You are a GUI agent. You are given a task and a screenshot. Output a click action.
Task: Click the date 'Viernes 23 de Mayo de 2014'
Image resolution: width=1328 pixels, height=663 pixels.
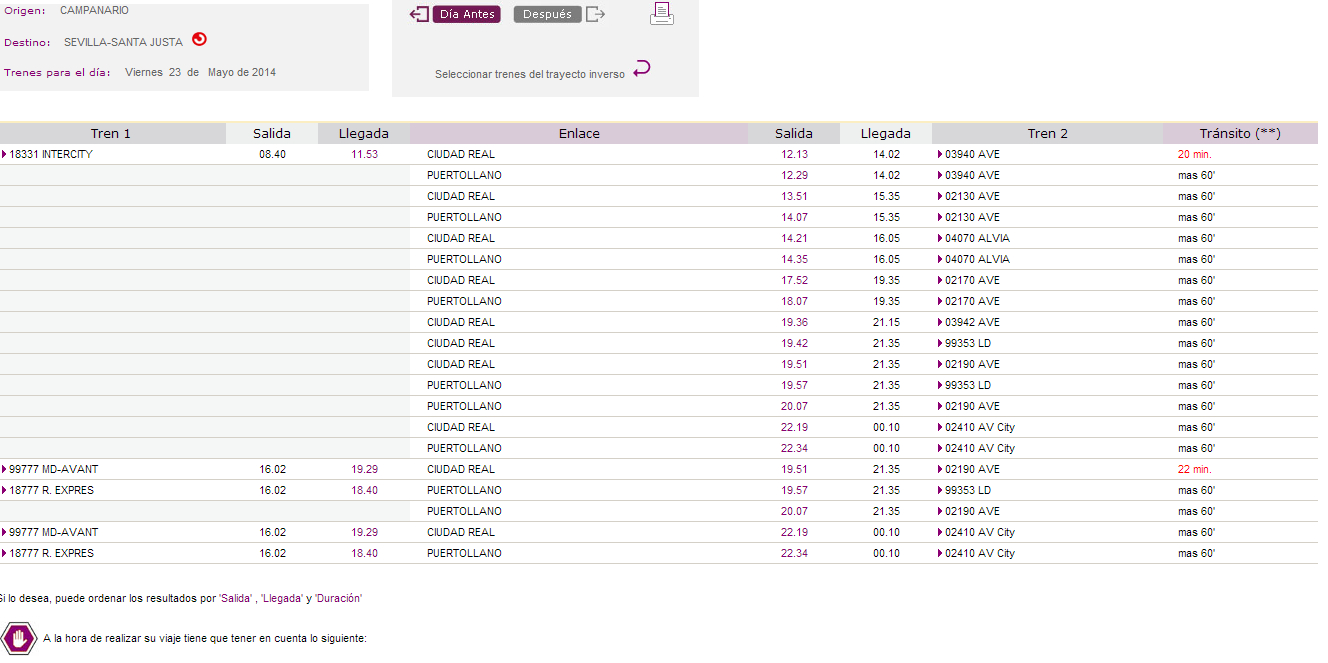coord(200,72)
